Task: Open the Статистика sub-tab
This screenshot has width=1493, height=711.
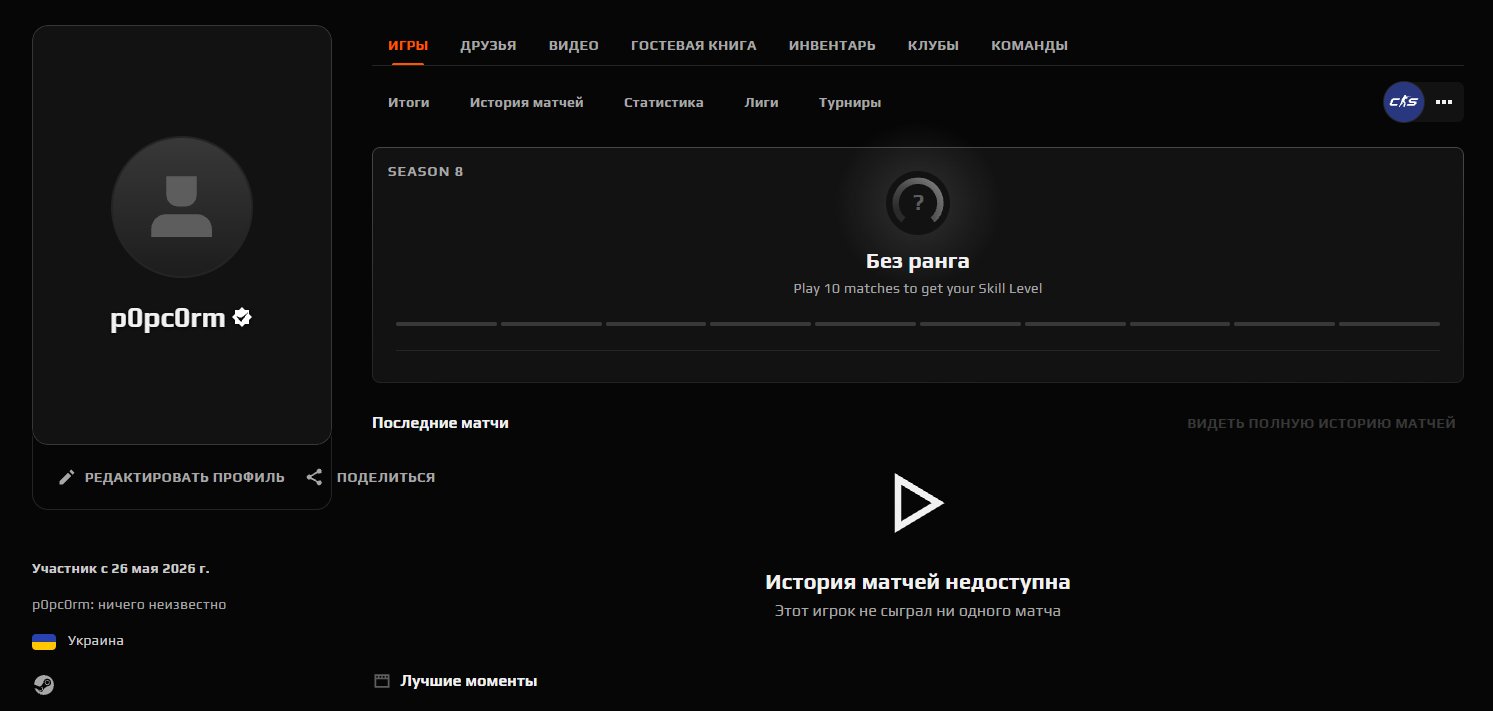Action: [x=664, y=103]
